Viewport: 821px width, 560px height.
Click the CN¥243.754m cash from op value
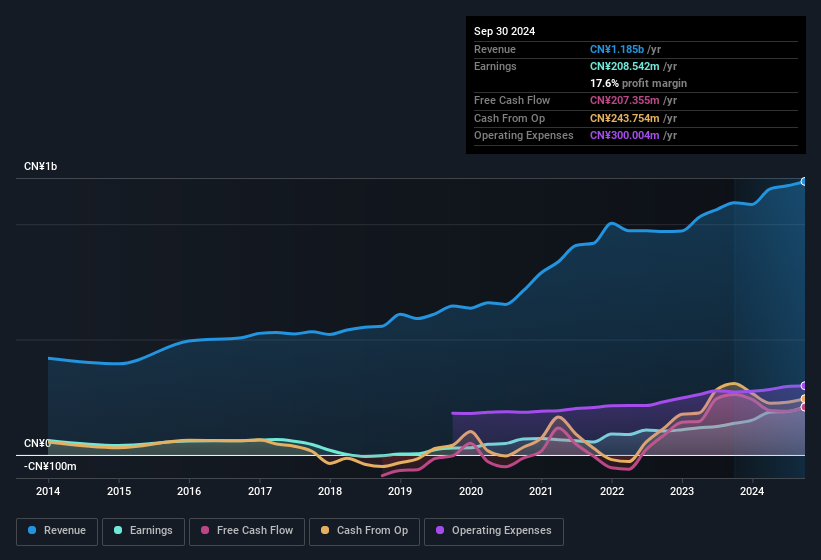coord(625,118)
